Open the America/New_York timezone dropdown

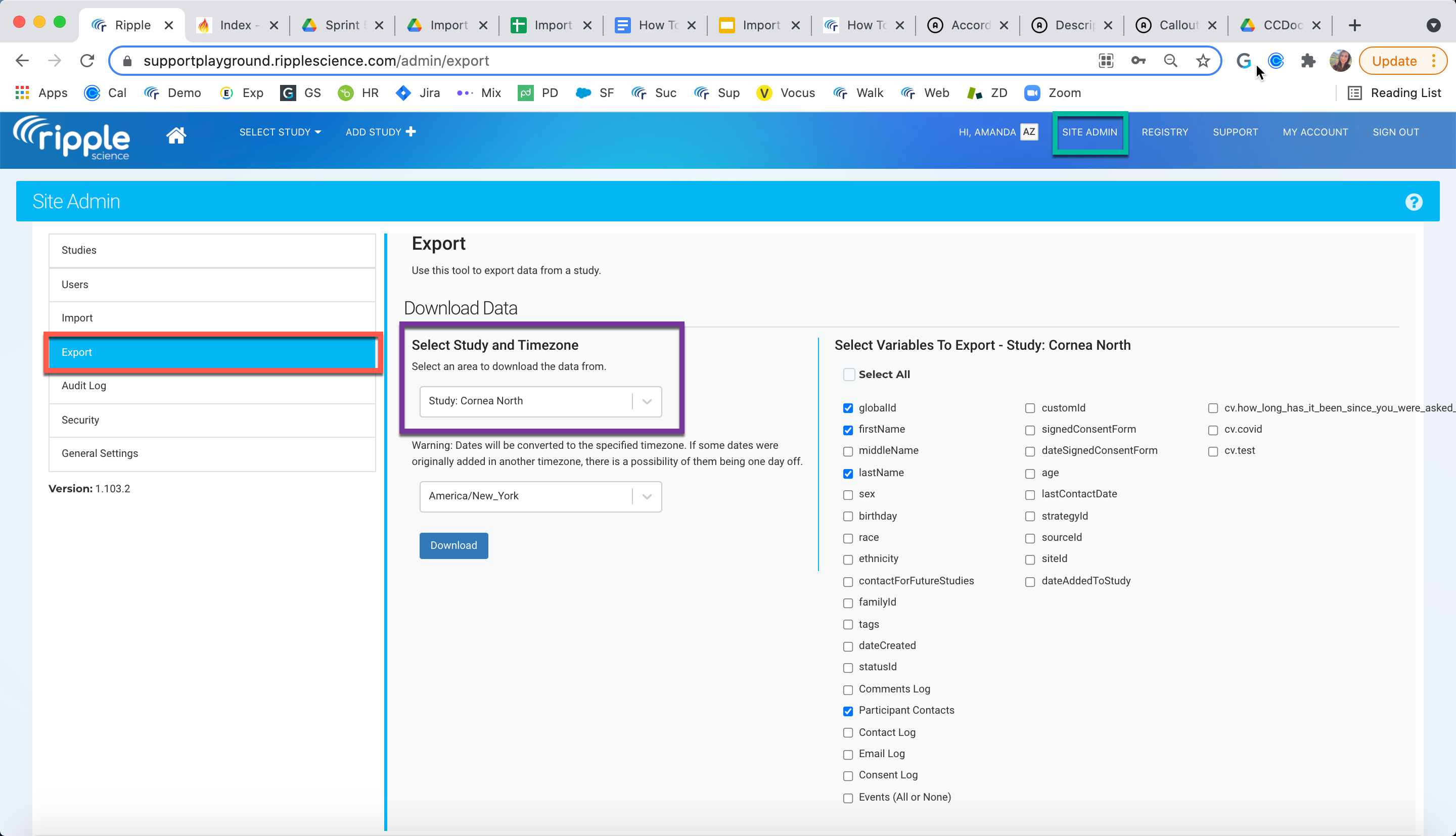(x=540, y=496)
